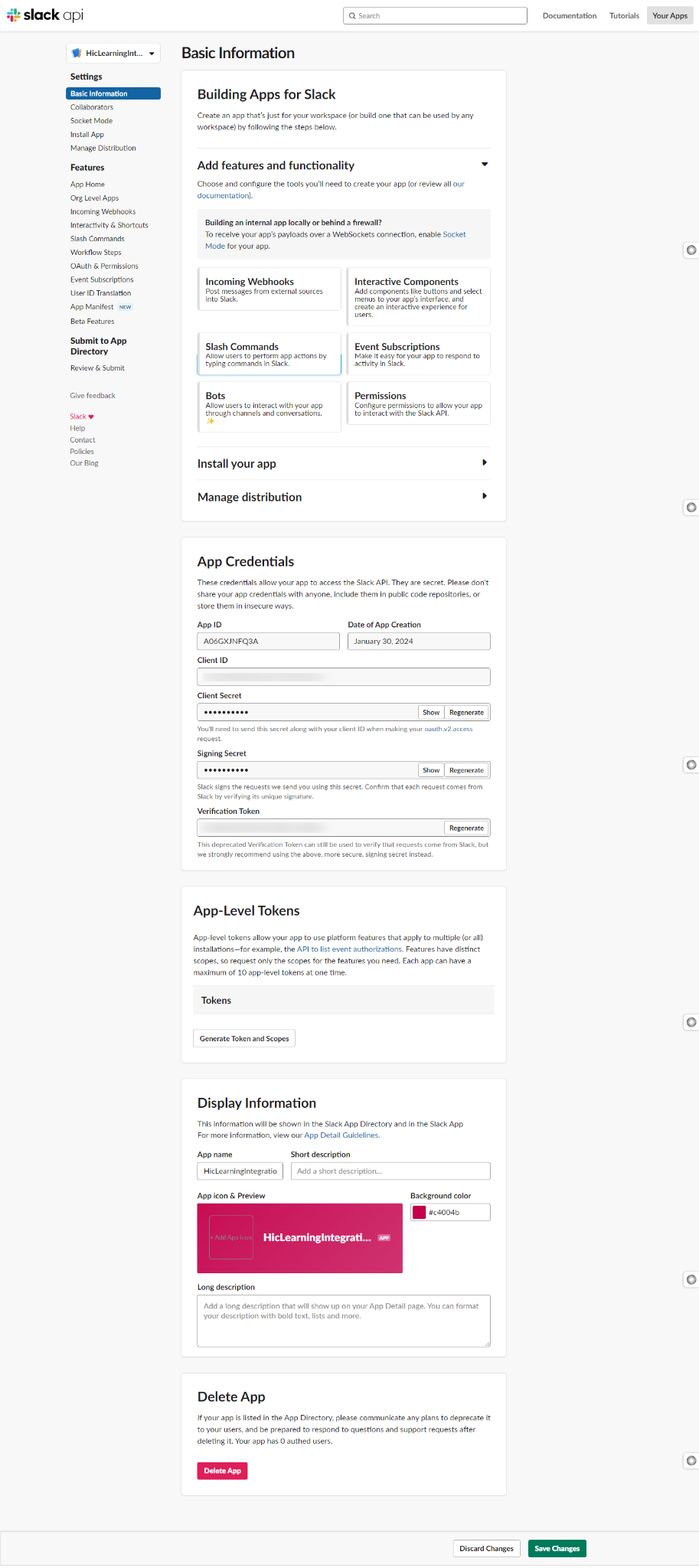
Task: Click the HicLearningInt app icon in selector
Action: (77, 54)
